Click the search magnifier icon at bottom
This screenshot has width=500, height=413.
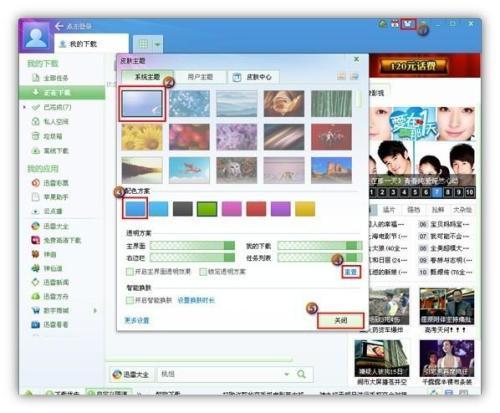pyautogui.click(x=301, y=374)
